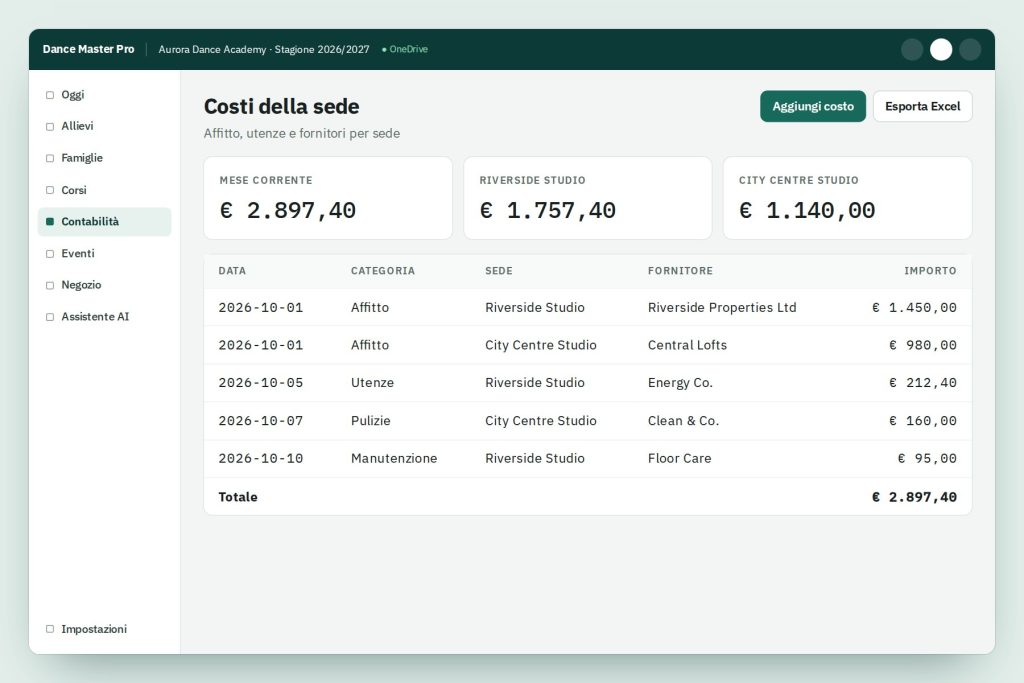The width and height of the screenshot is (1024, 683).
Task: Click the green OneDrive sync status dot
Action: click(x=384, y=50)
